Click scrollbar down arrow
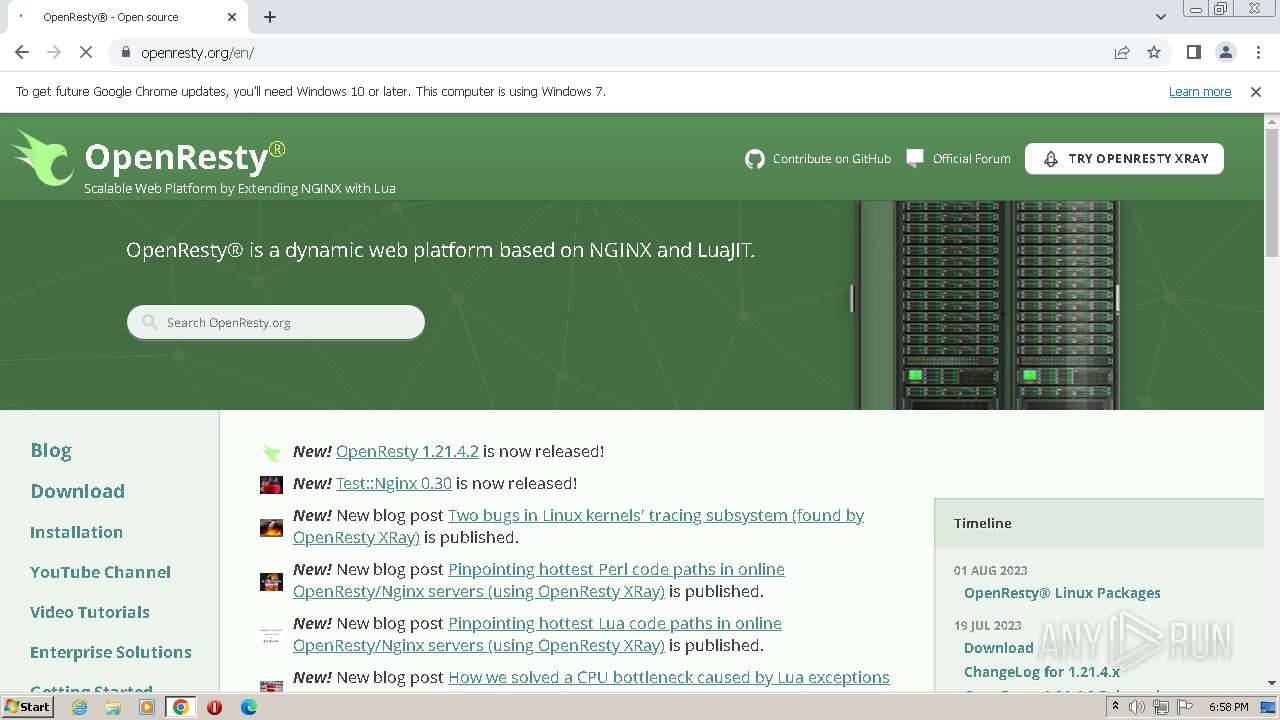The height and width of the screenshot is (720, 1280). tap(1272, 683)
